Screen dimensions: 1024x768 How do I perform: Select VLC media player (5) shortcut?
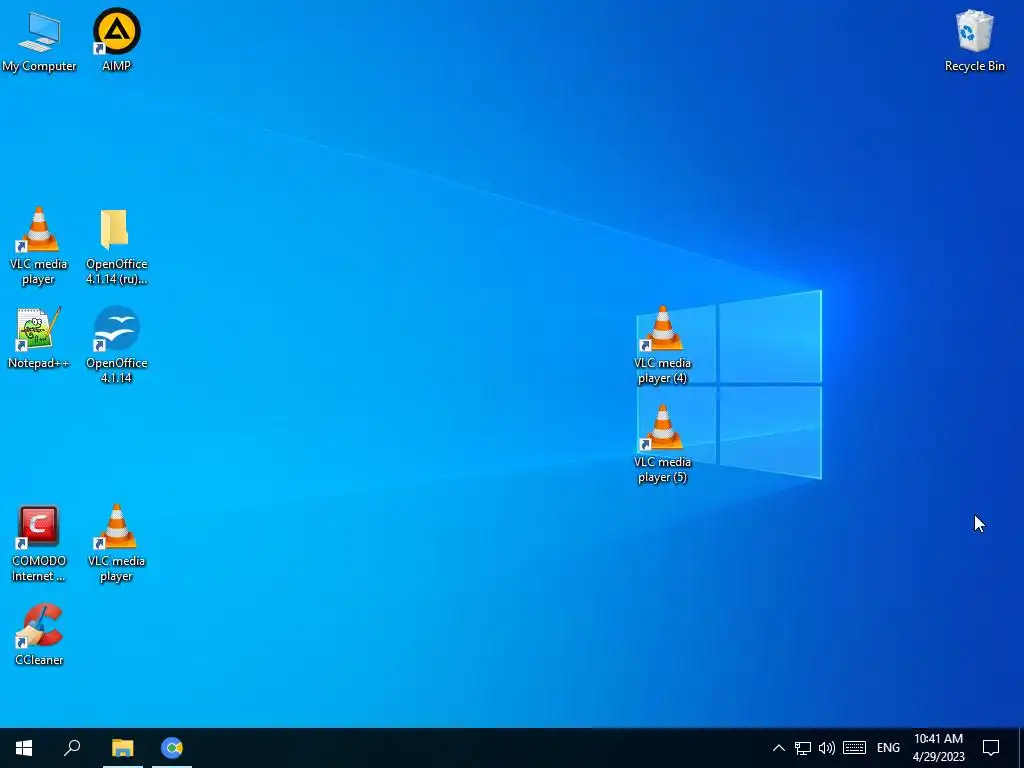[x=662, y=444]
